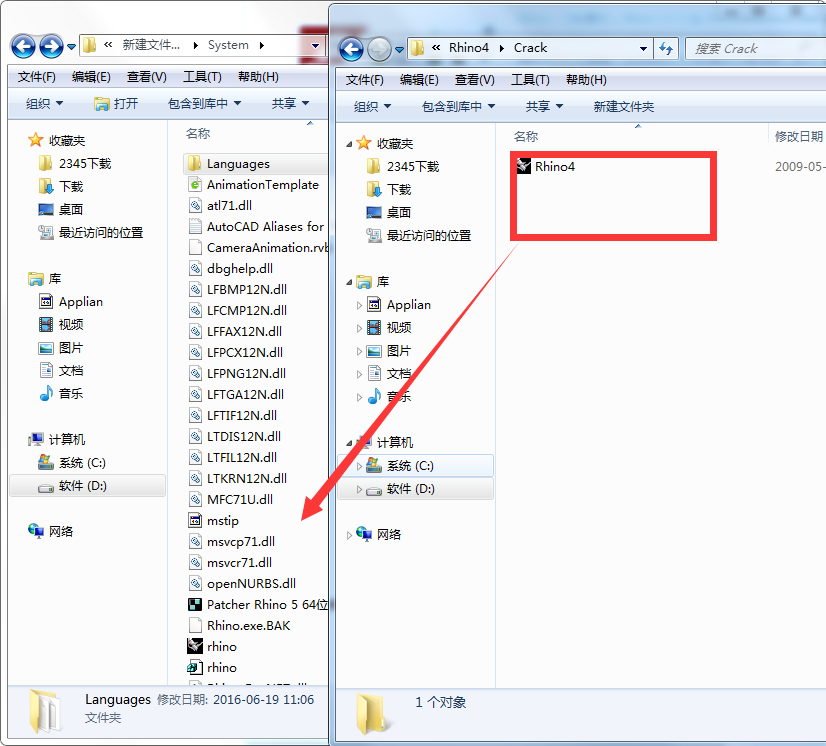Open 工具(T) menu in the Crack window
Screen dimensions: 826x746
pos(530,80)
